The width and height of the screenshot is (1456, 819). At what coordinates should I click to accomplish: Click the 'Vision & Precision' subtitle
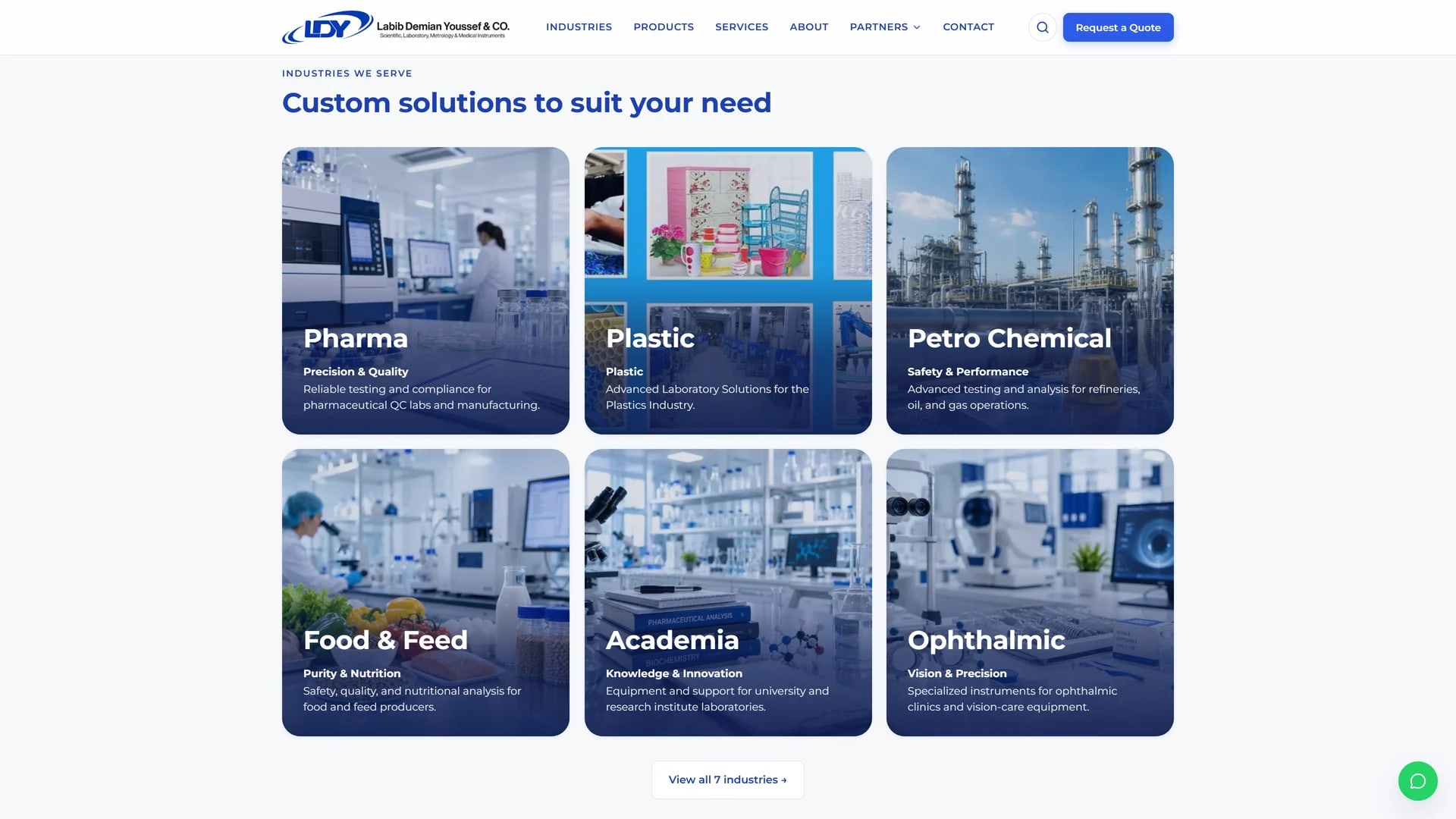[957, 673]
